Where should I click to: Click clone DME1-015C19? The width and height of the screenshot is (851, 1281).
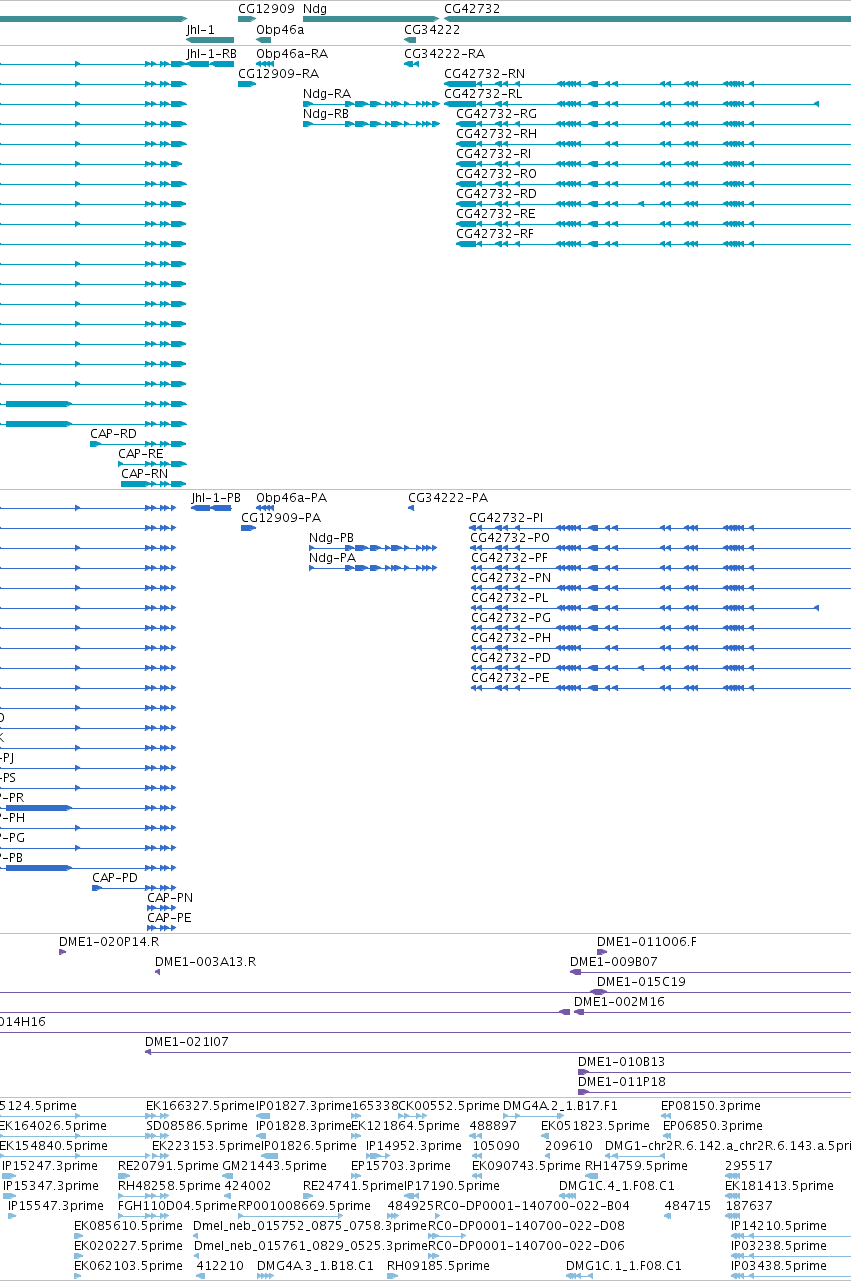641,982
